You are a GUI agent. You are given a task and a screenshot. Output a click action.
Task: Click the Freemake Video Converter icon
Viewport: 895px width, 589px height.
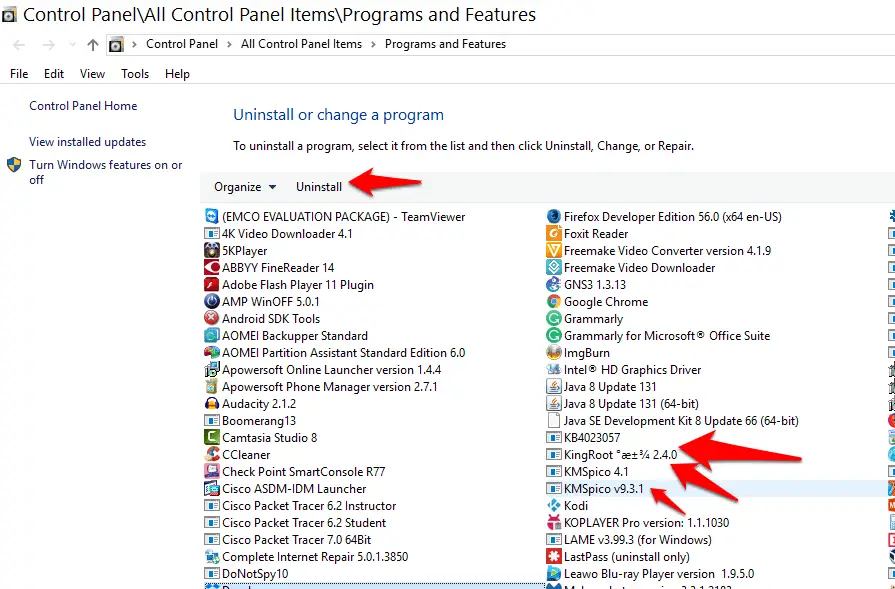pos(554,251)
